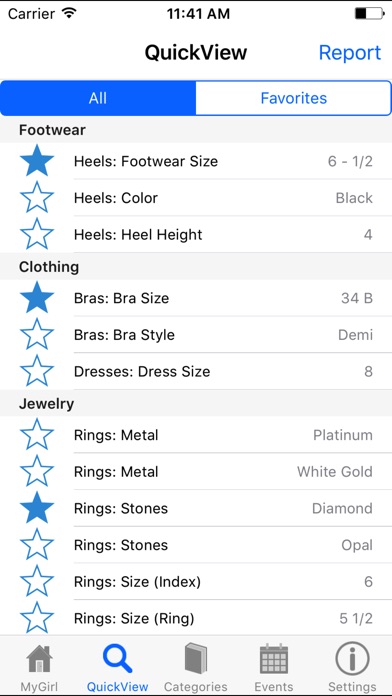Viewport: 392px width, 696px height.
Task: Tap the QuickView magnifier icon
Action: pos(117,659)
